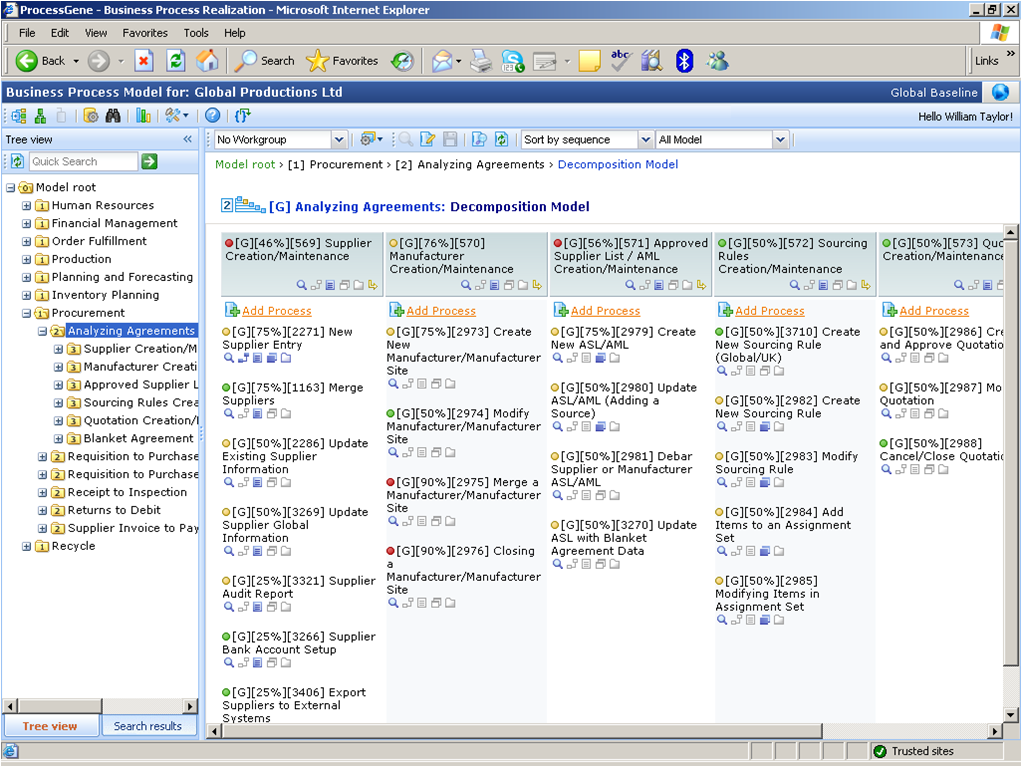Click the browser Stop button

click(x=143, y=61)
